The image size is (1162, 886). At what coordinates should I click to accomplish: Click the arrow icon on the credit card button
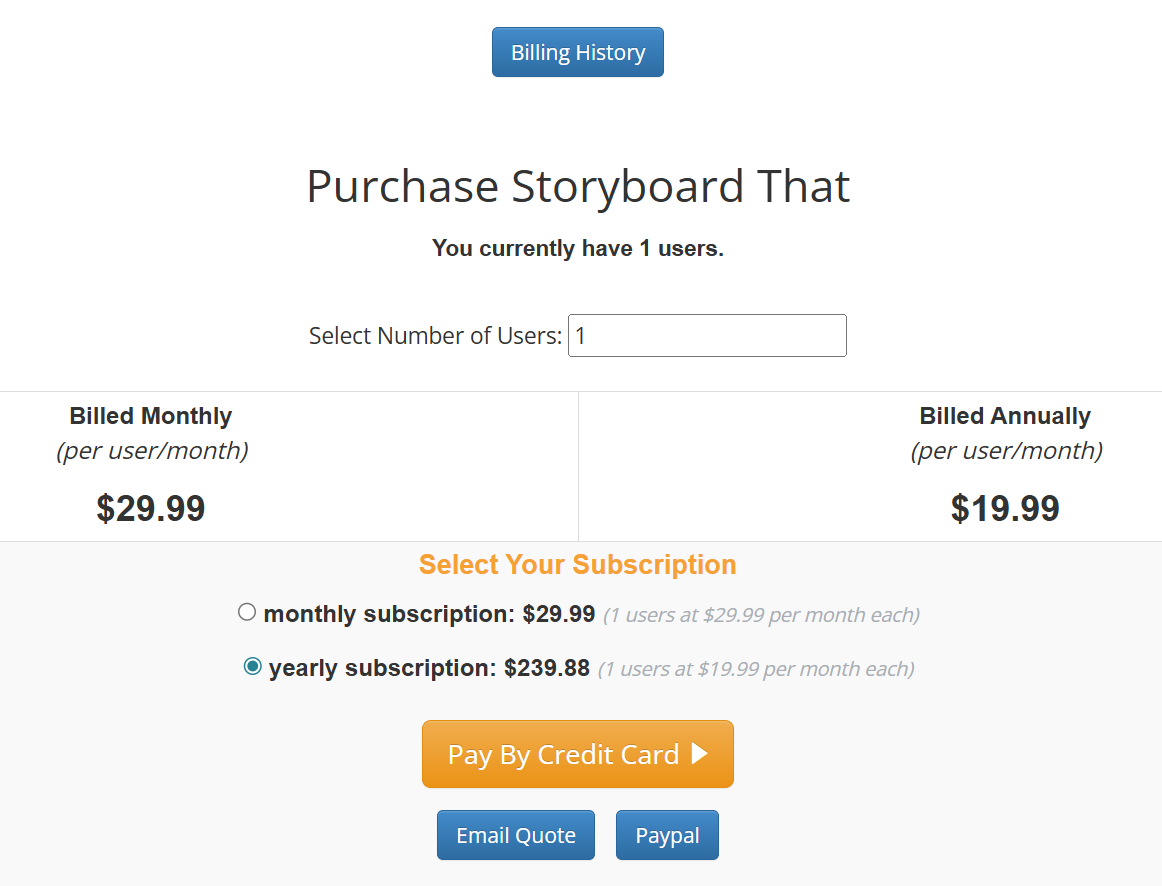(700, 754)
